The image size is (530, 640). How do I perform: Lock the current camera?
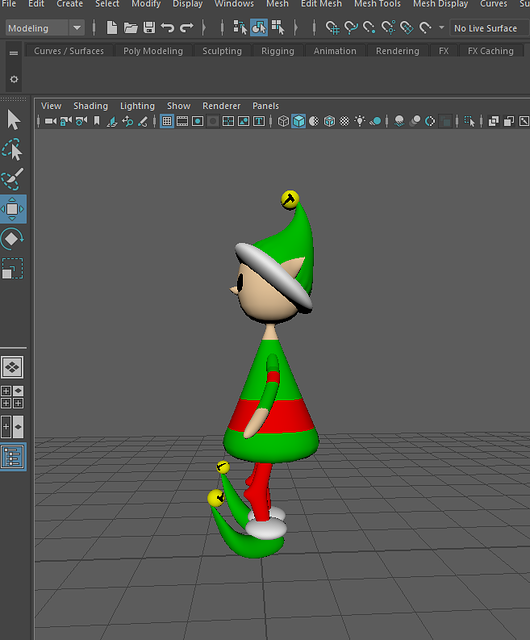(66, 121)
